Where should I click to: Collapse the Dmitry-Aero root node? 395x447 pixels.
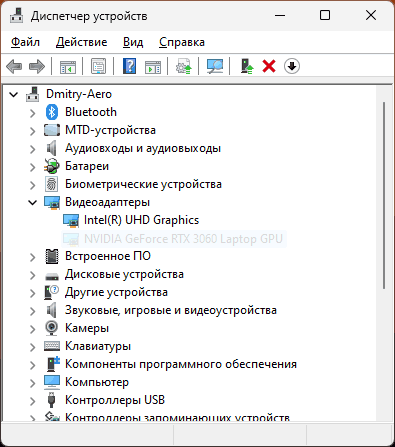coord(14,95)
